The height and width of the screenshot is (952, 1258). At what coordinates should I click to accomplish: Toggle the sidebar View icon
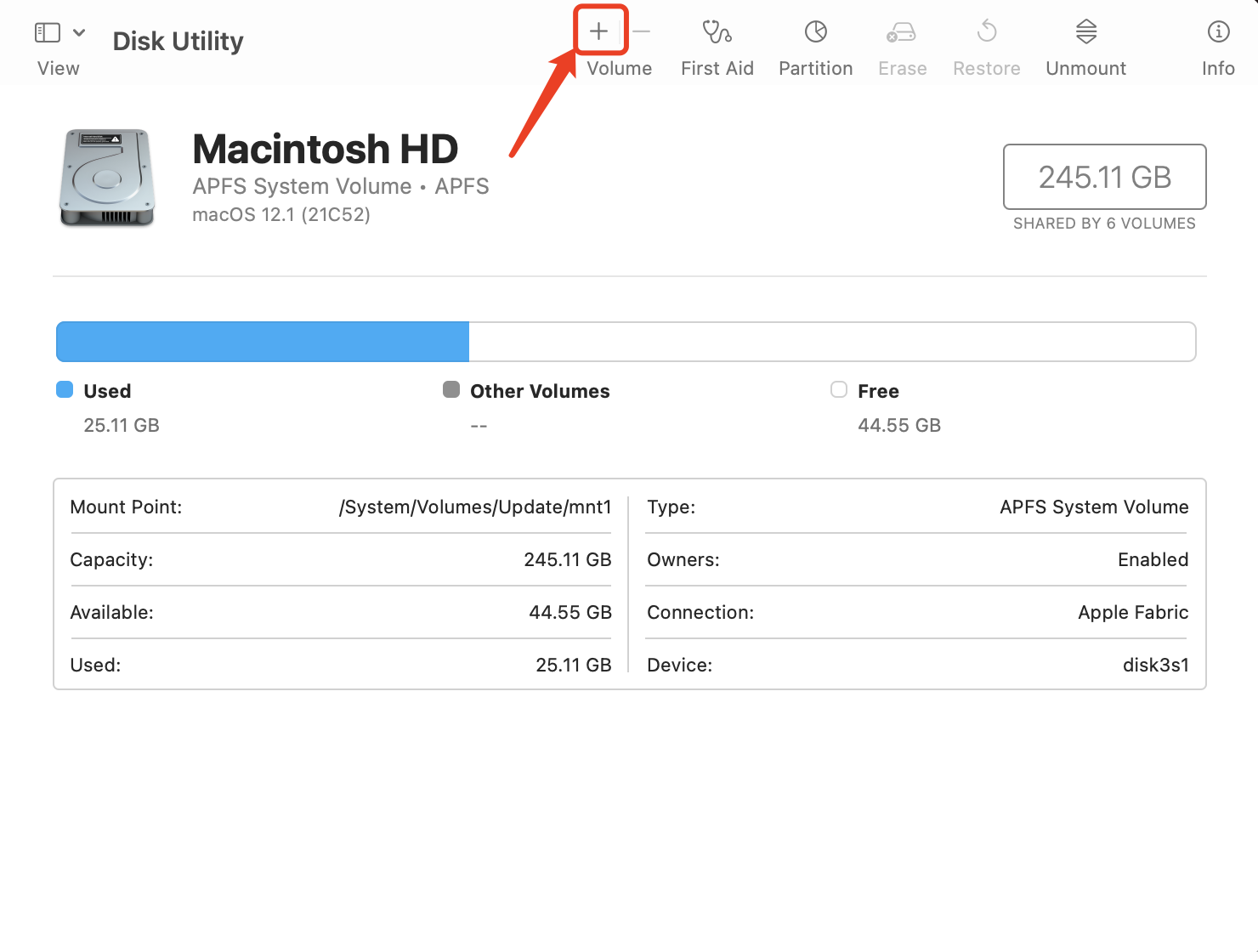click(x=48, y=32)
